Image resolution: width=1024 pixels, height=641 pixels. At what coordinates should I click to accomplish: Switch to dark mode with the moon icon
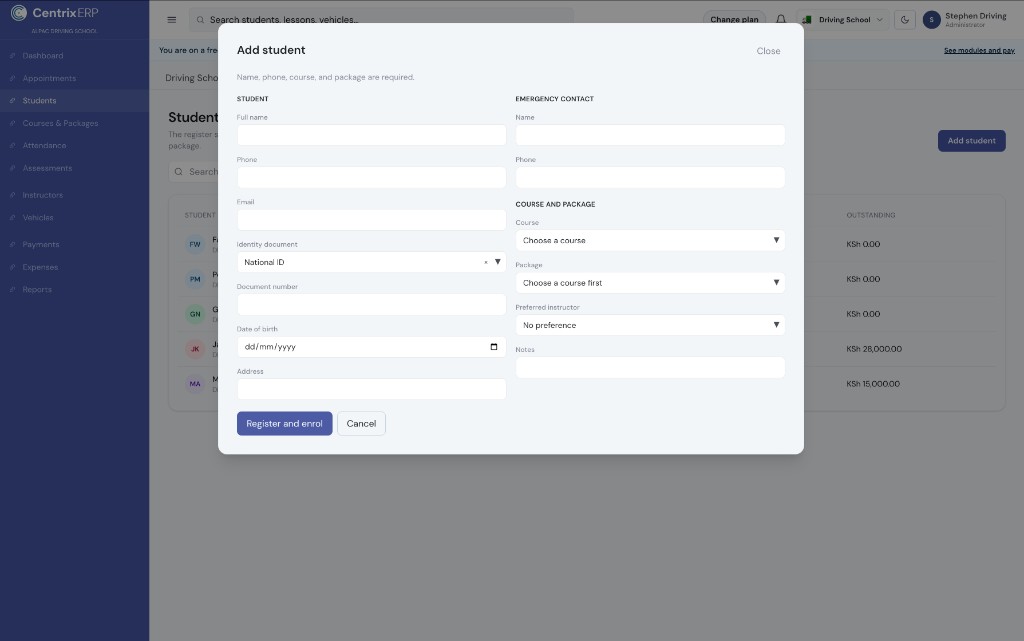pyautogui.click(x=904, y=20)
